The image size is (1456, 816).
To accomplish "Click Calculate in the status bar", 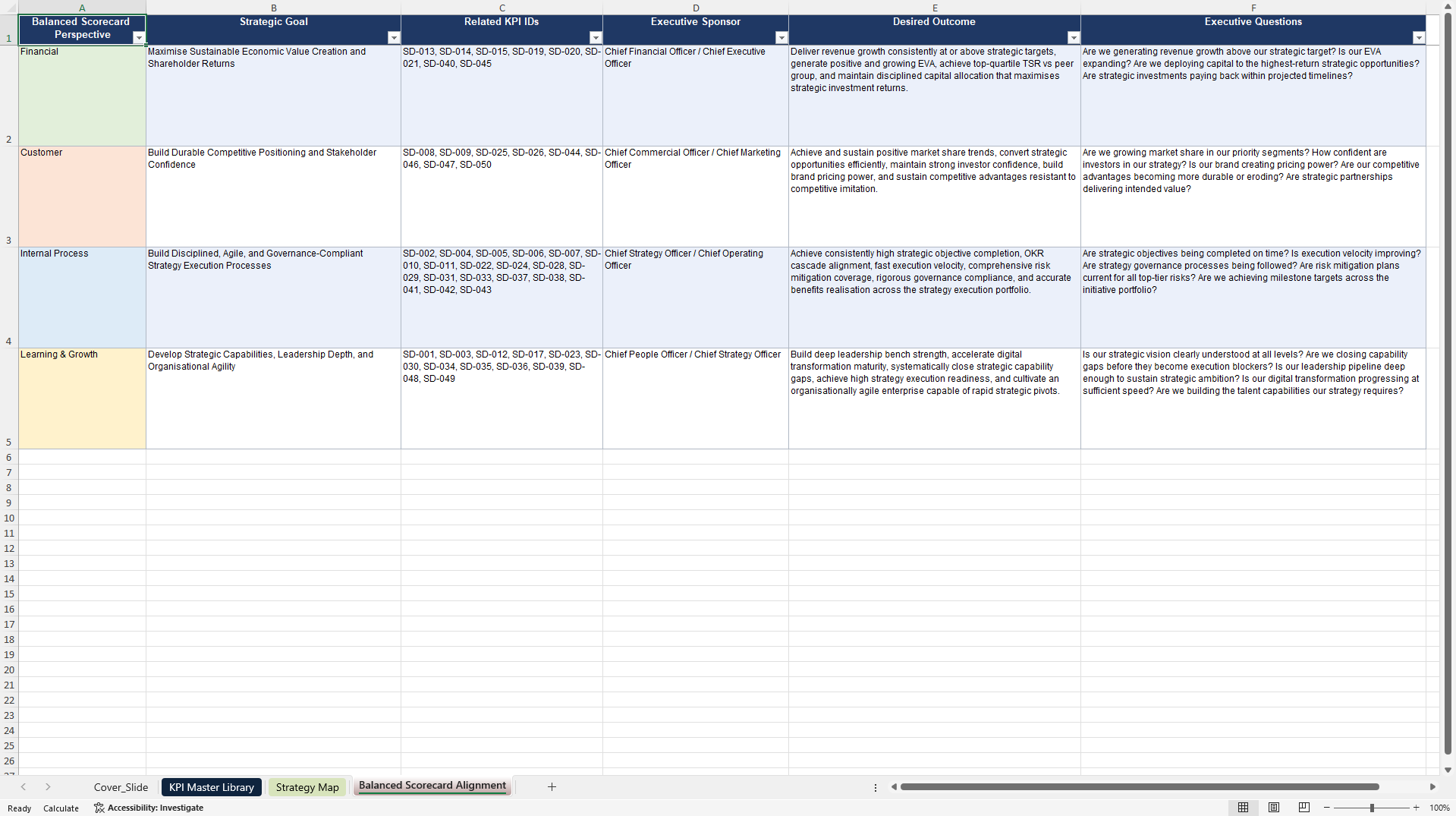I will pos(61,808).
